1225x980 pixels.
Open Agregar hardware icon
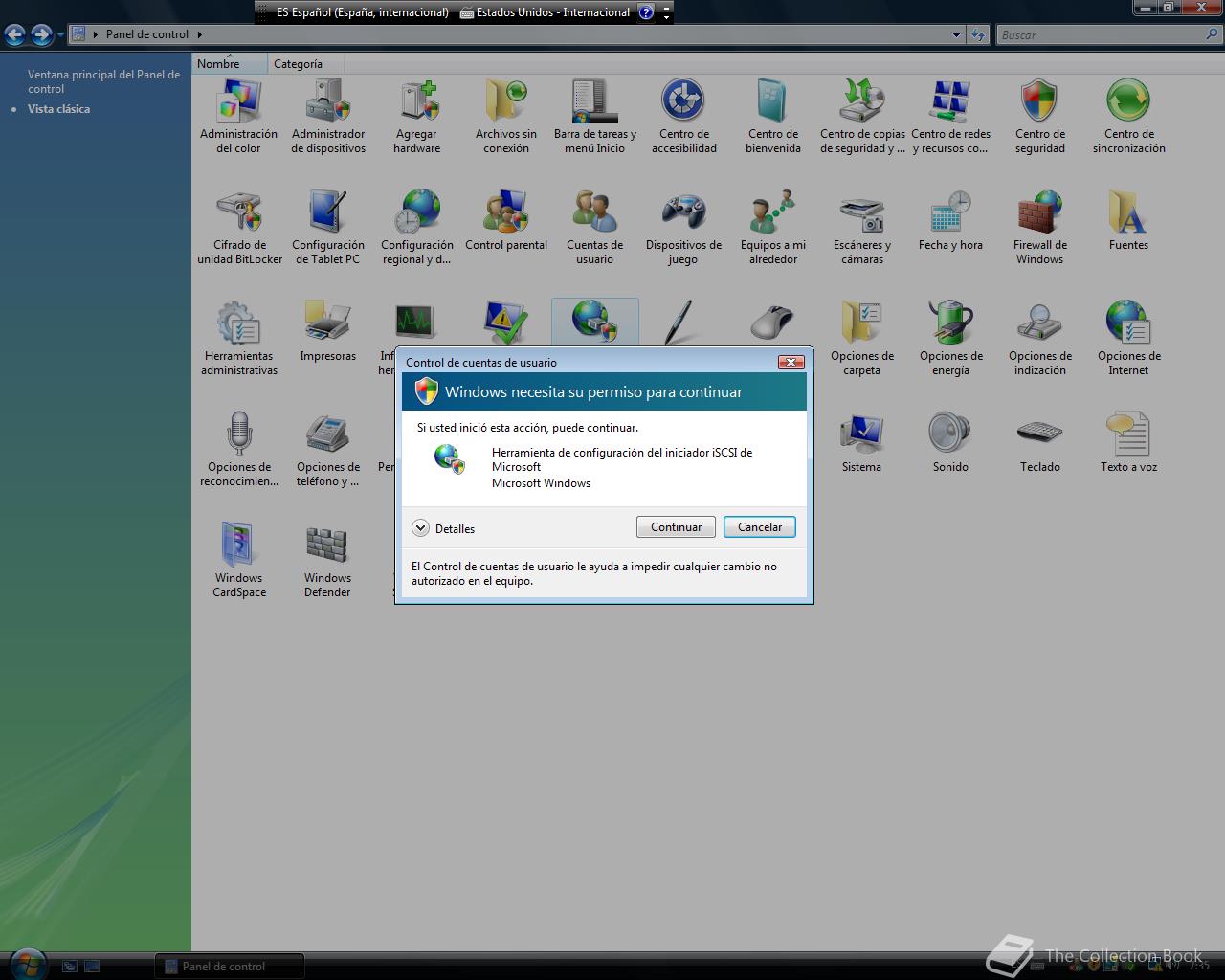pos(417,116)
